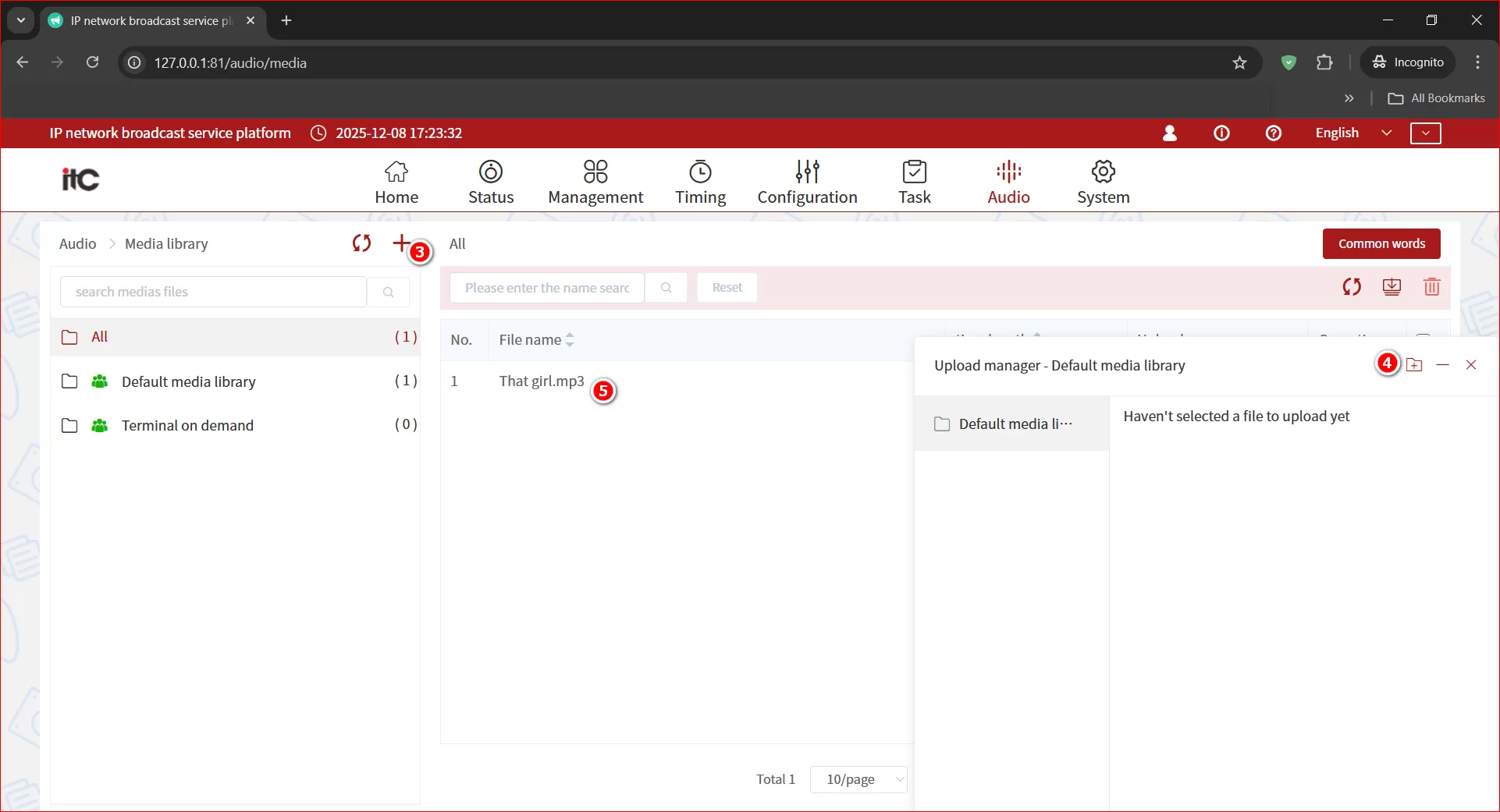Viewport: 1500px width, 812px height.
Task: Click the Common words button
Action: tap(1381, 243)
